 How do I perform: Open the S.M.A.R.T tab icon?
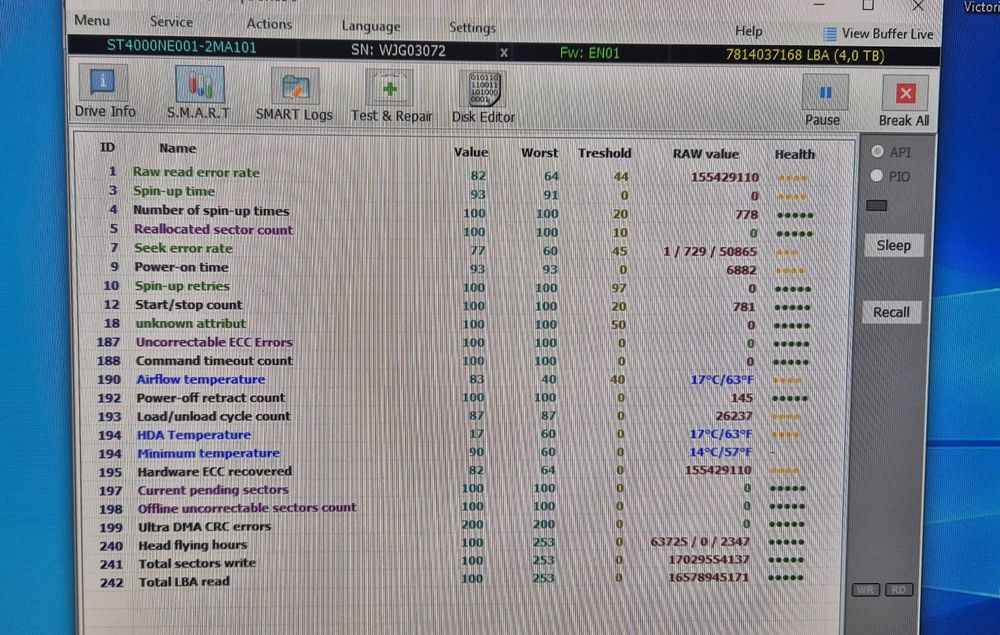200,84
